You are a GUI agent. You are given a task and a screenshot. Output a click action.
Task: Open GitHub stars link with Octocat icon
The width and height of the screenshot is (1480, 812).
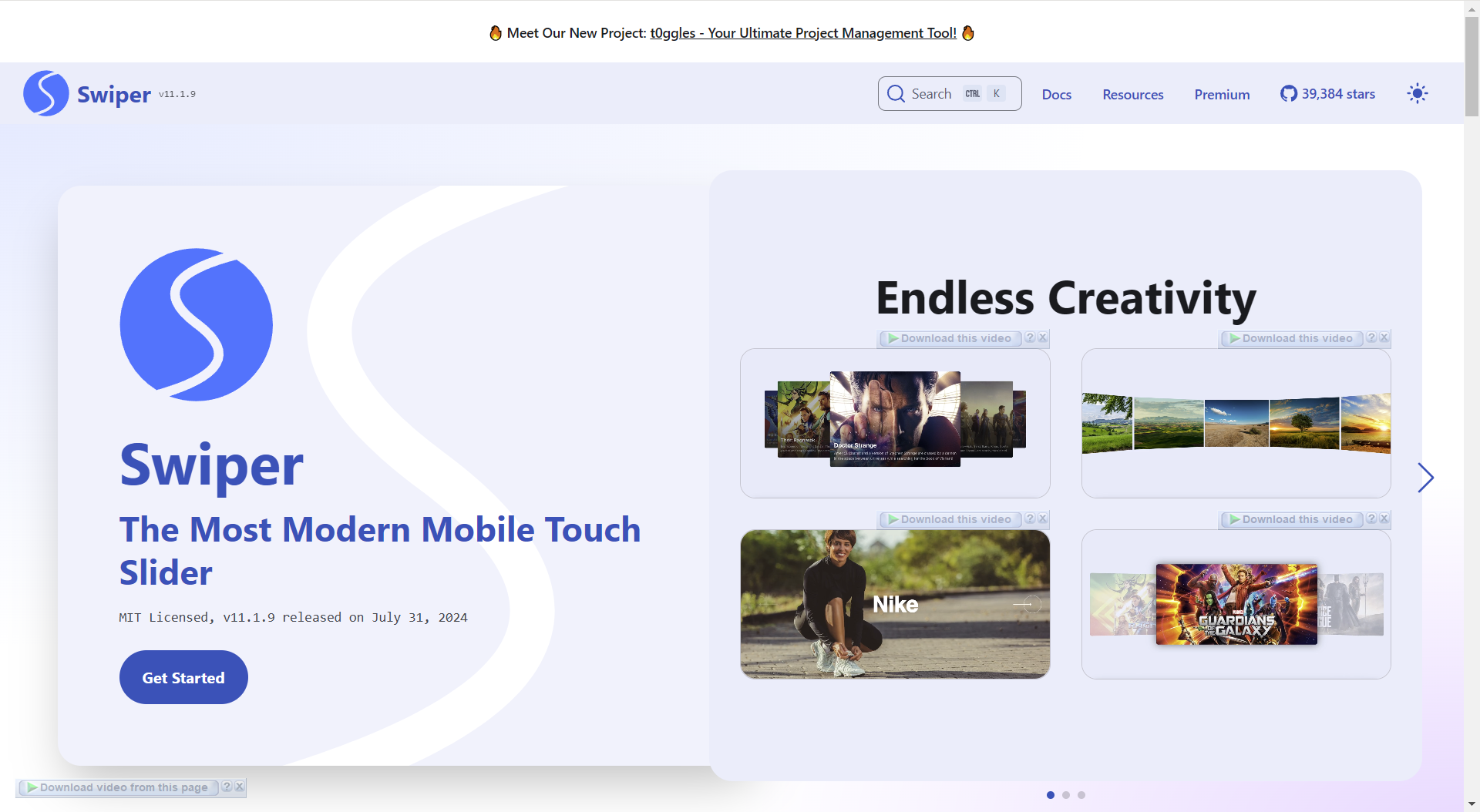pyautogui.click(x=1327, y=94)
